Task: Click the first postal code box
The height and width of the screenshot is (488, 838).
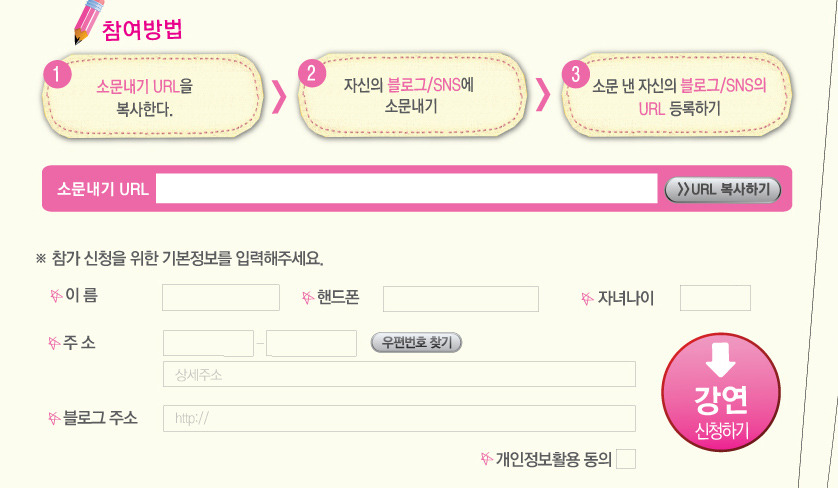Action: (x=208, y=343)
